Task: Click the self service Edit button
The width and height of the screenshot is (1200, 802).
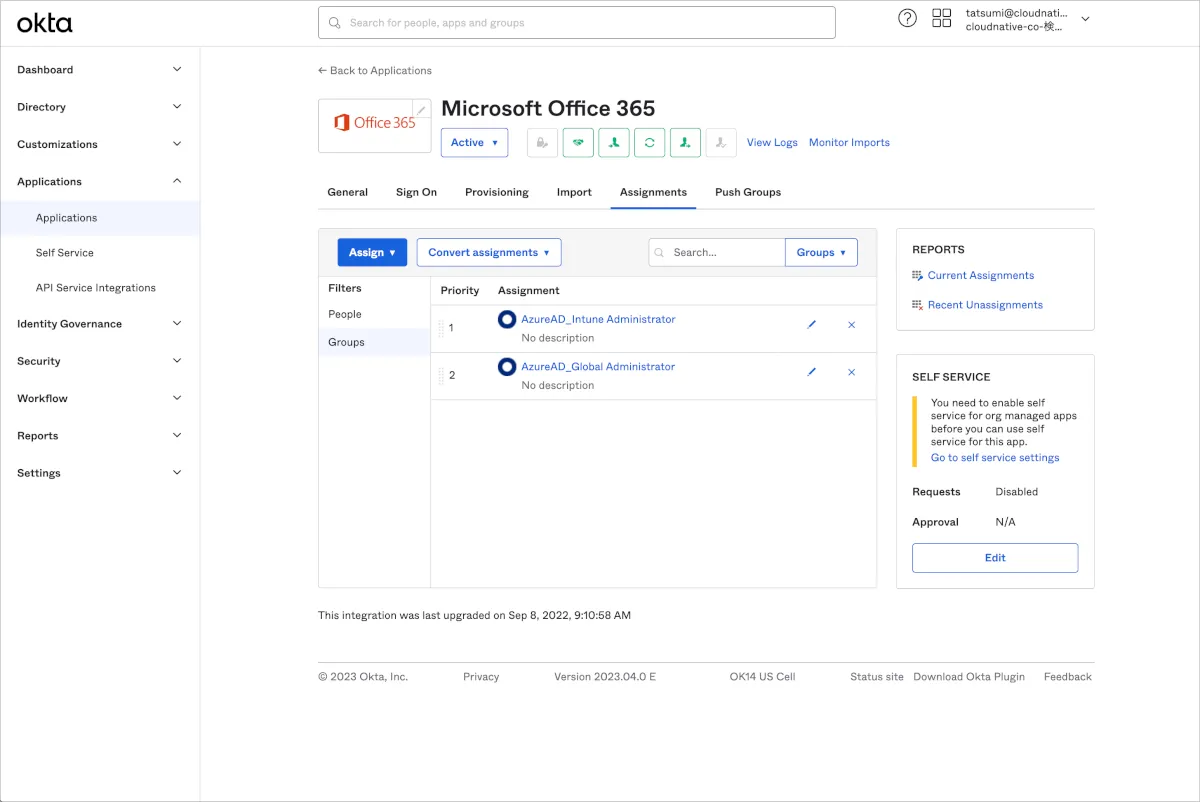Action: [994, 558]
